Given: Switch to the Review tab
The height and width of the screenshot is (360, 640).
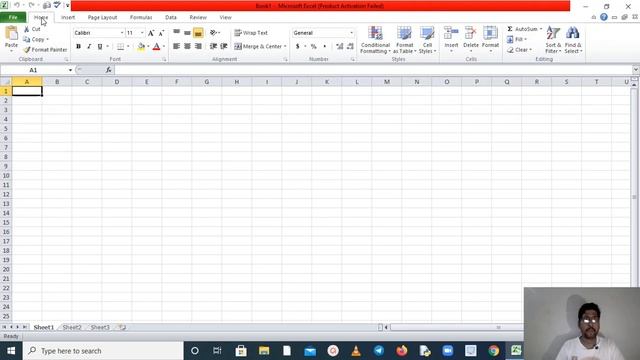Looking at the screenshot, I should [x=198, y=18].
